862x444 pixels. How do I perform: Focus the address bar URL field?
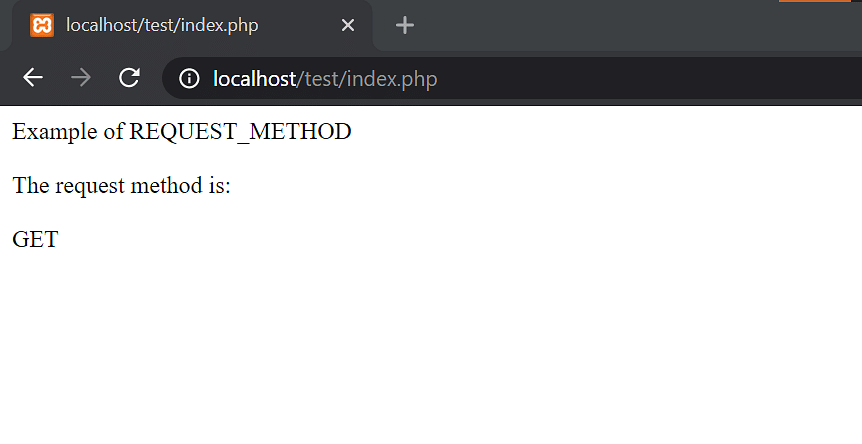click(512, 78)
